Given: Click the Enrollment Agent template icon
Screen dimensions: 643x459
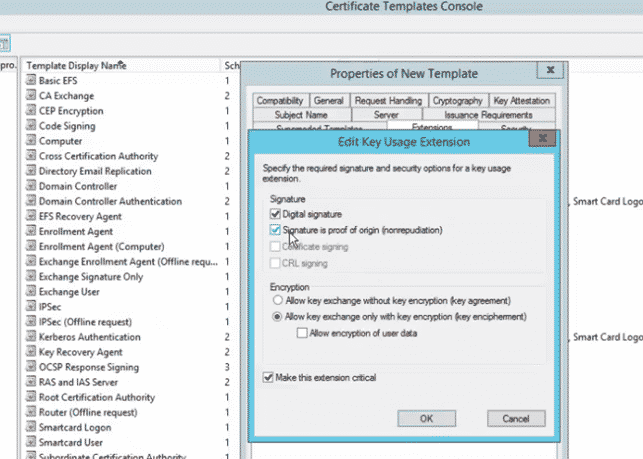Looking at the screenshot, I should coord(31,231).
